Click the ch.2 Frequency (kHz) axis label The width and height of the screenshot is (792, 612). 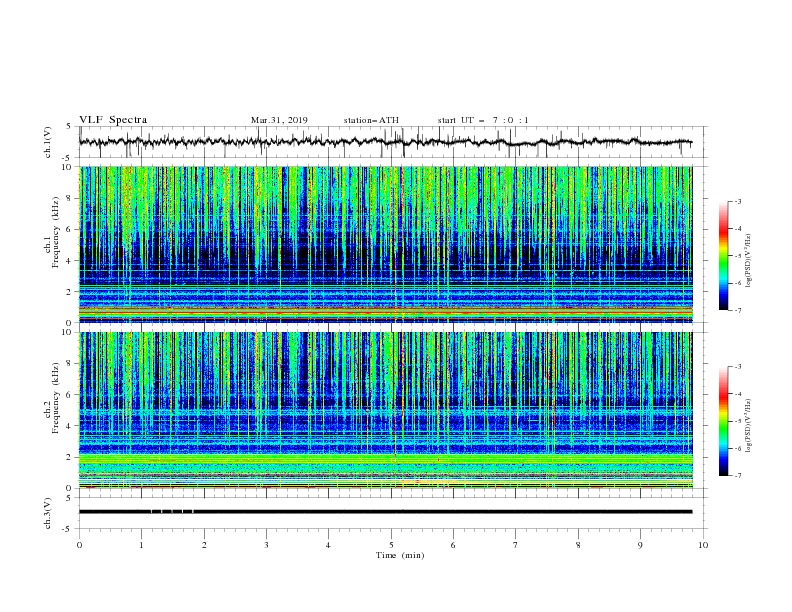(52, 398)
